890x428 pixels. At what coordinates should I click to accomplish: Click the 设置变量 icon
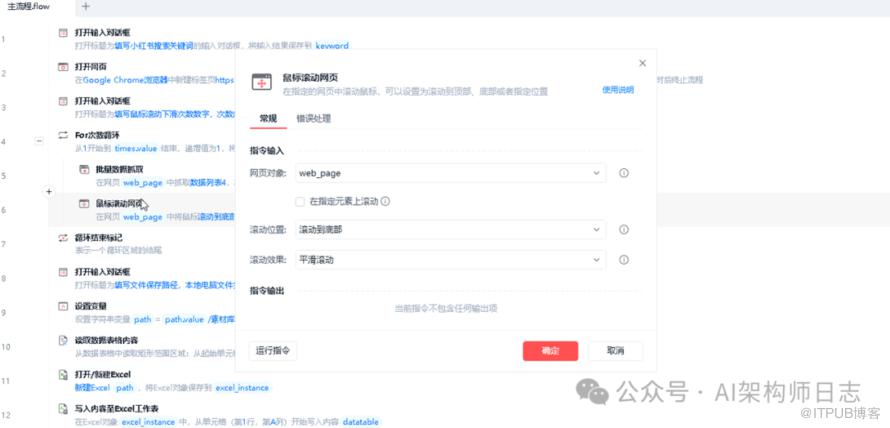63,306
